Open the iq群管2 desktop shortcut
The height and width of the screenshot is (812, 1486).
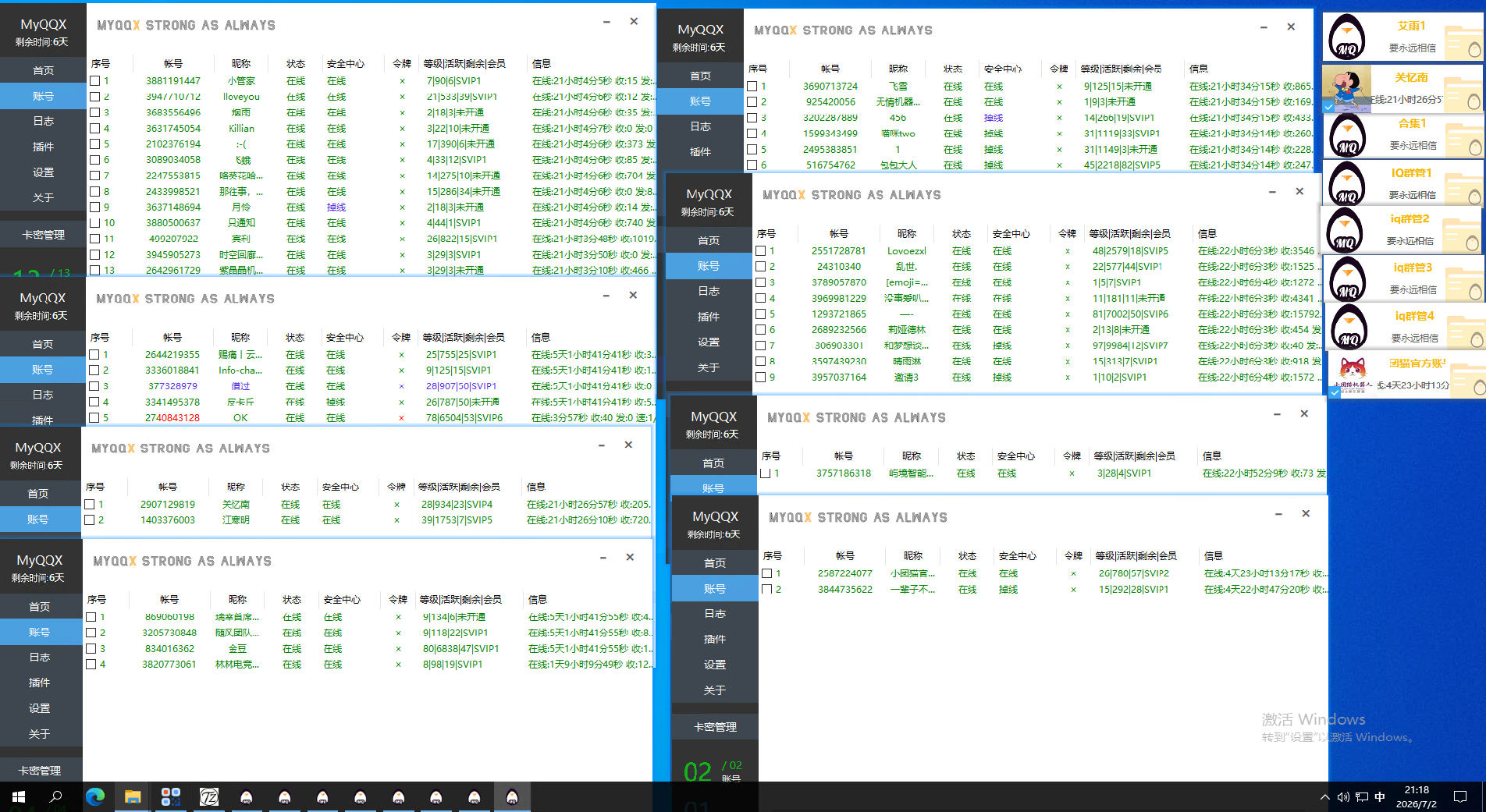click(1401, 230)
